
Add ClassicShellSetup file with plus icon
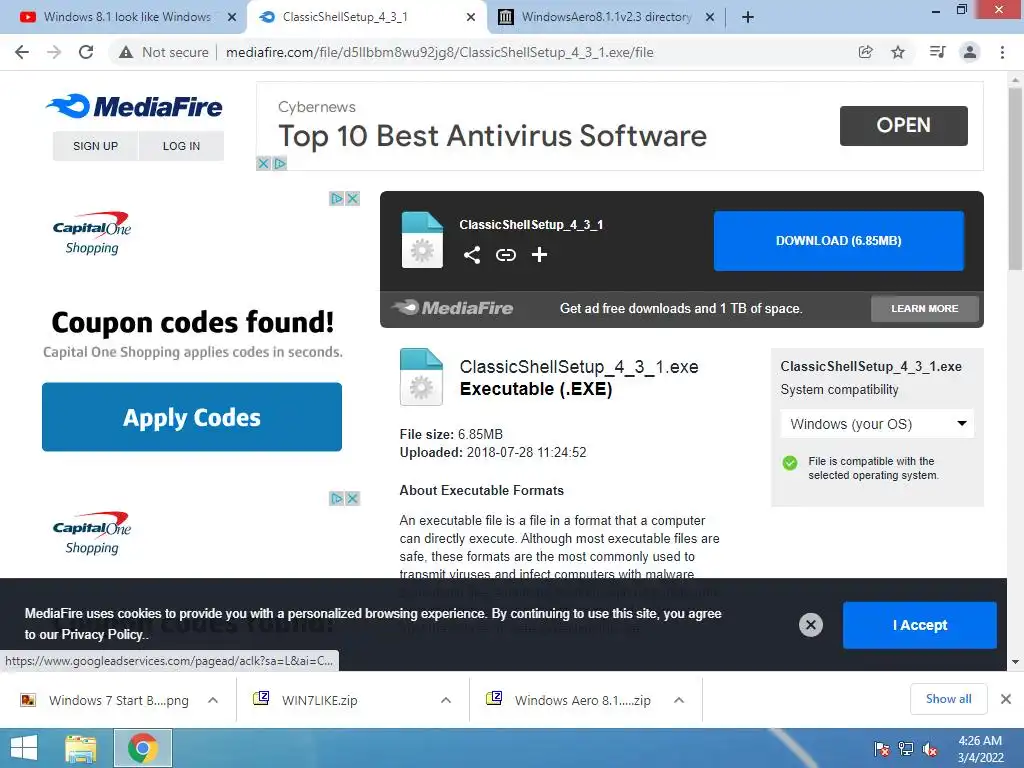539,255
